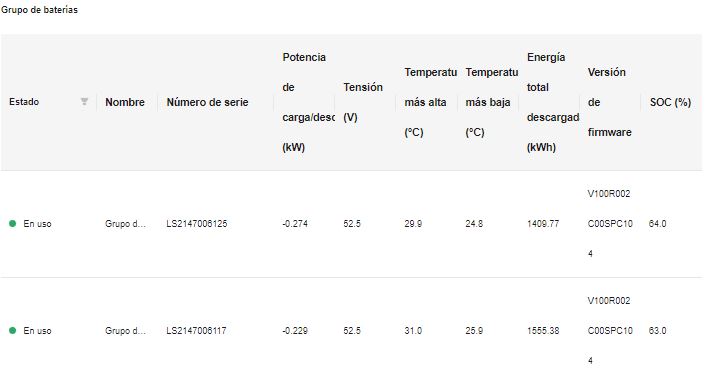Select the energy value 1555.38 cell

(543, 331)
